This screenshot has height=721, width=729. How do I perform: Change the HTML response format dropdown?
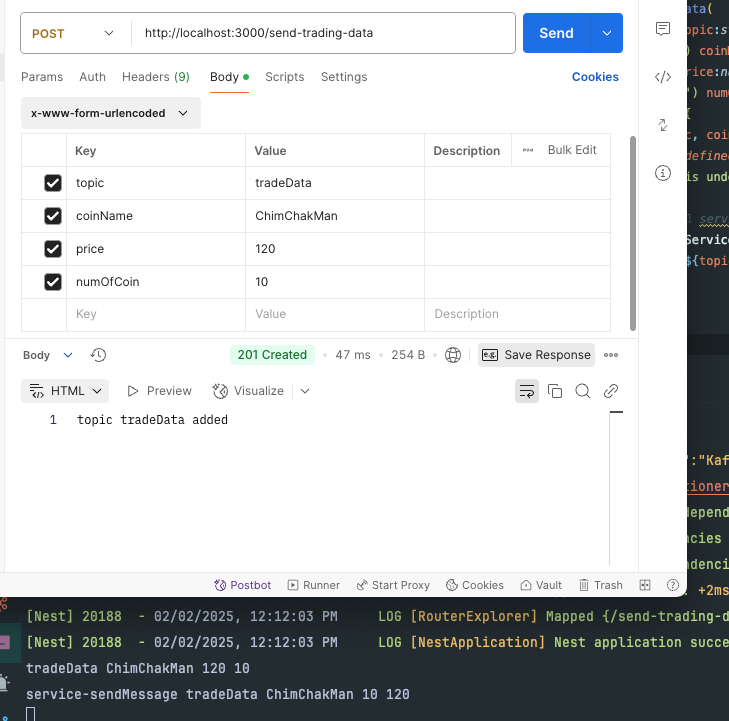pyautogui.click(x=65, y=391)
